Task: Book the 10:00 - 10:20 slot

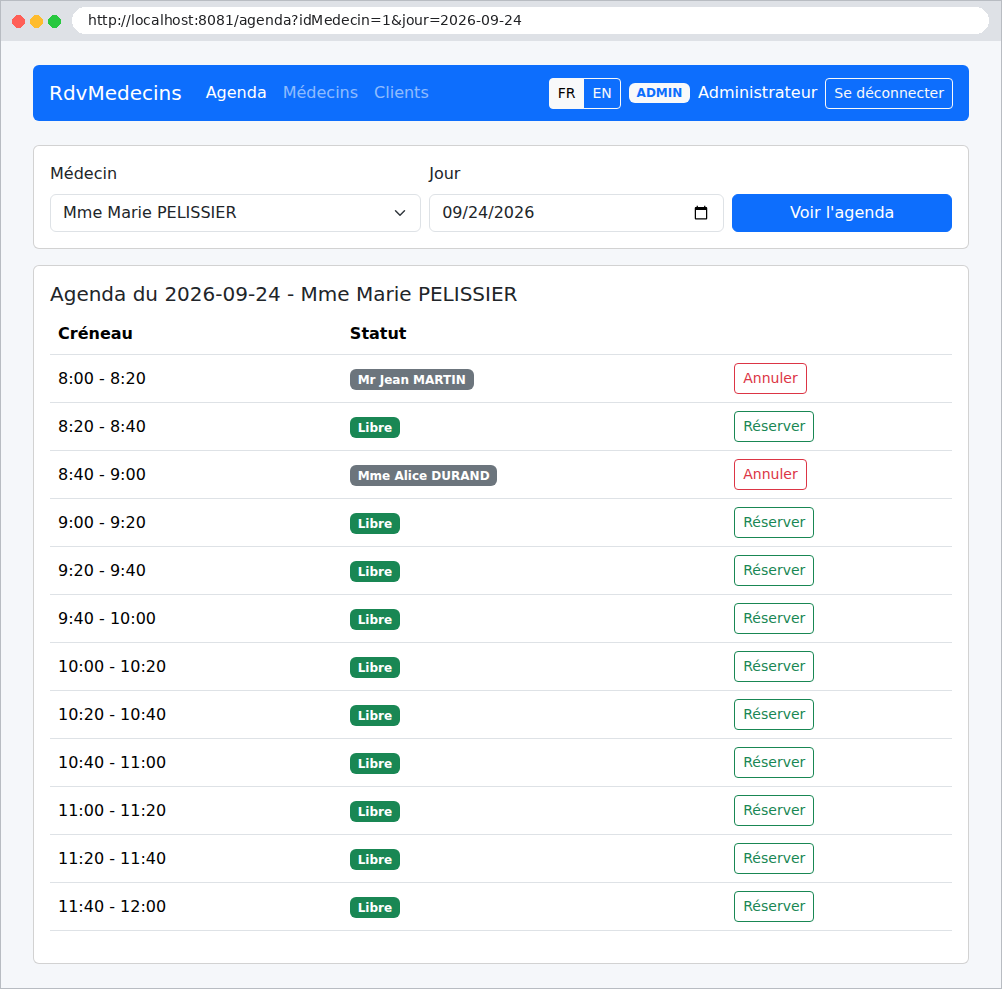Action: coord(774,666)
